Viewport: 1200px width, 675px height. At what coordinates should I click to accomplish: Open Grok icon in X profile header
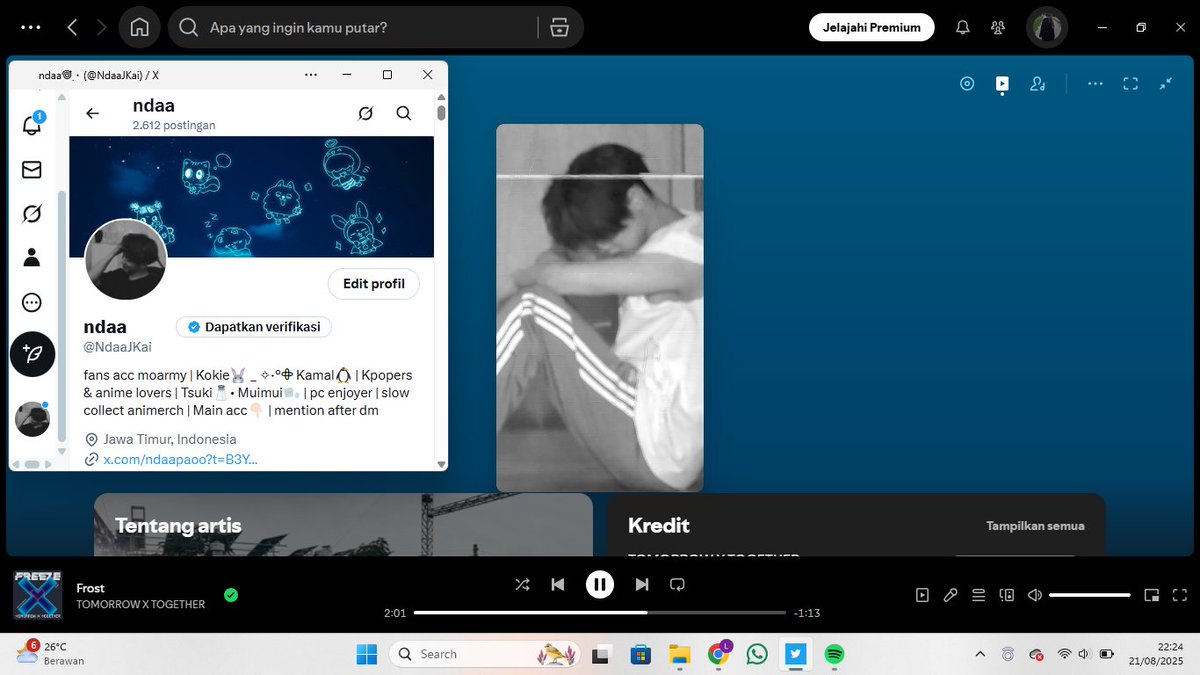[x=366, y=113]
